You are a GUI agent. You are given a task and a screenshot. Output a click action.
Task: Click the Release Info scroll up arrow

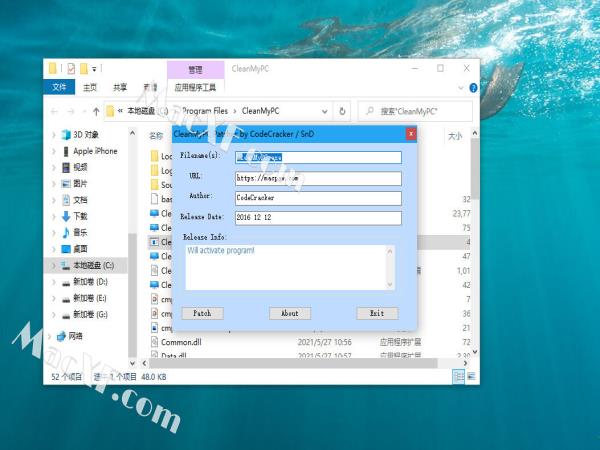(x=390, y=251)
